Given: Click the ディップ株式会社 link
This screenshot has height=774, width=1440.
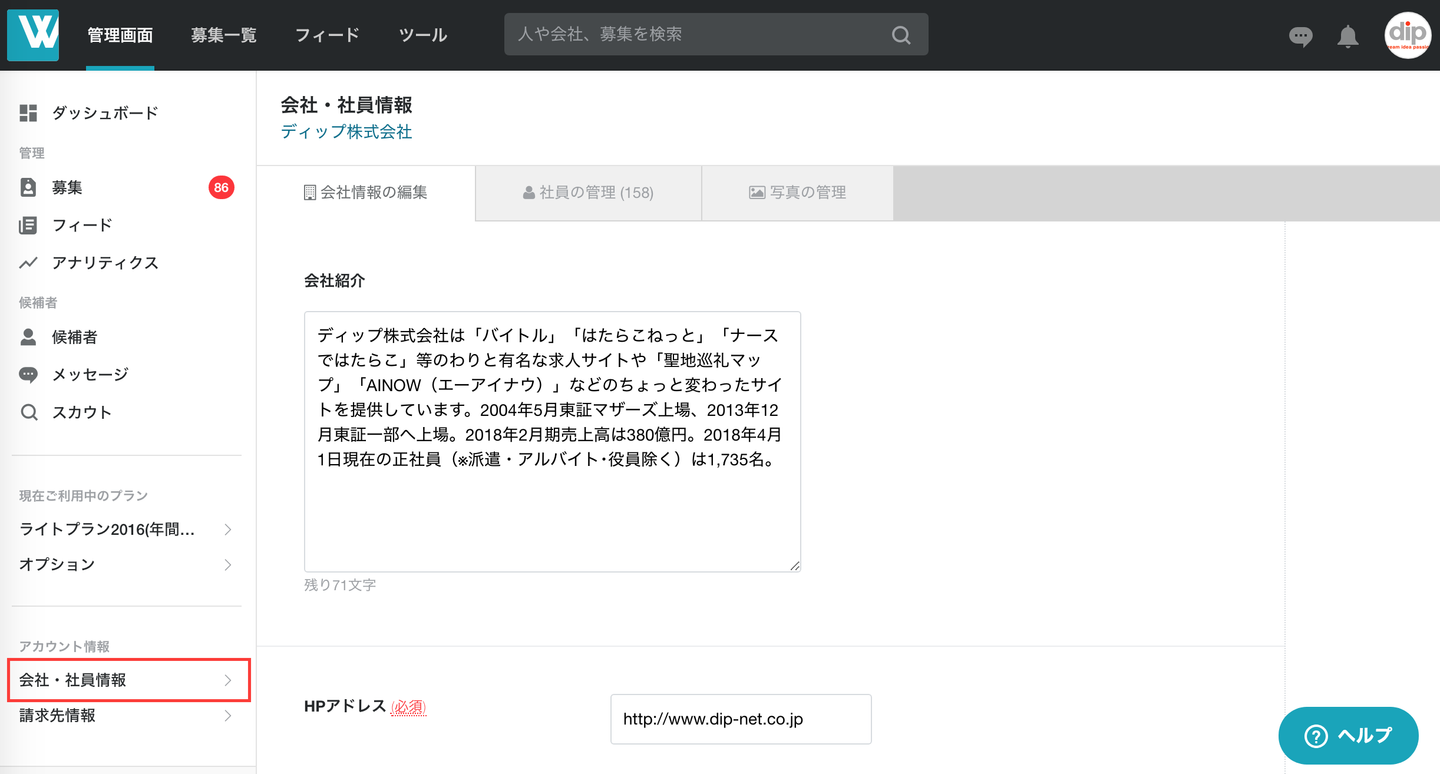Looking at the screenshot, I should [x=346, y=132].
